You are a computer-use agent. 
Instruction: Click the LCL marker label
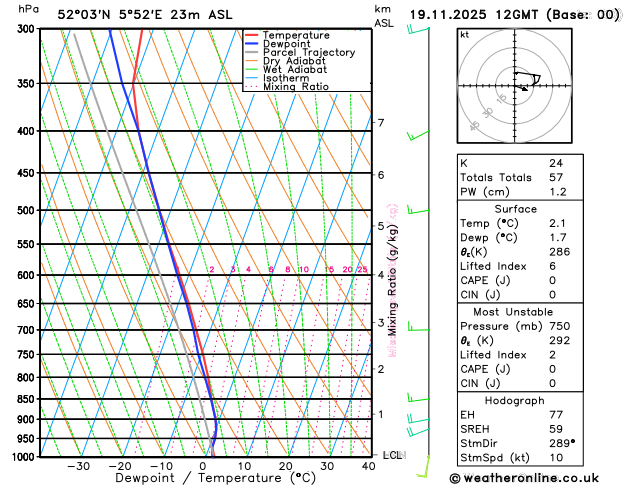coord(394,455)
